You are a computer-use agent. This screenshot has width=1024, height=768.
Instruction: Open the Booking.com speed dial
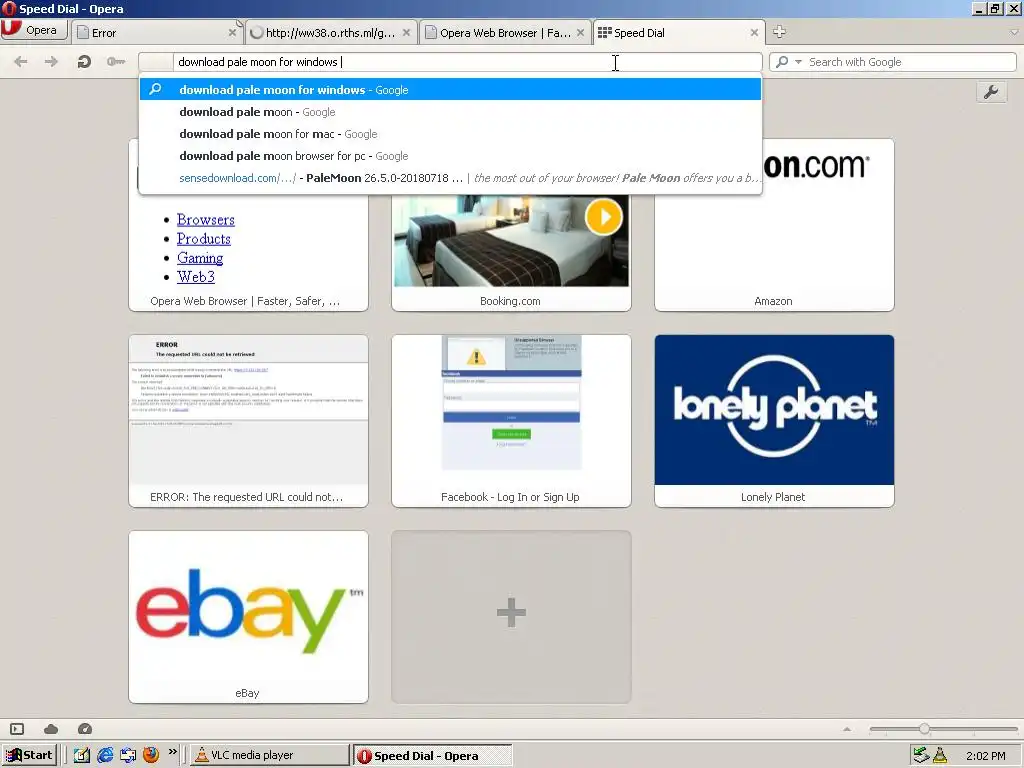(x=511, y=251)
